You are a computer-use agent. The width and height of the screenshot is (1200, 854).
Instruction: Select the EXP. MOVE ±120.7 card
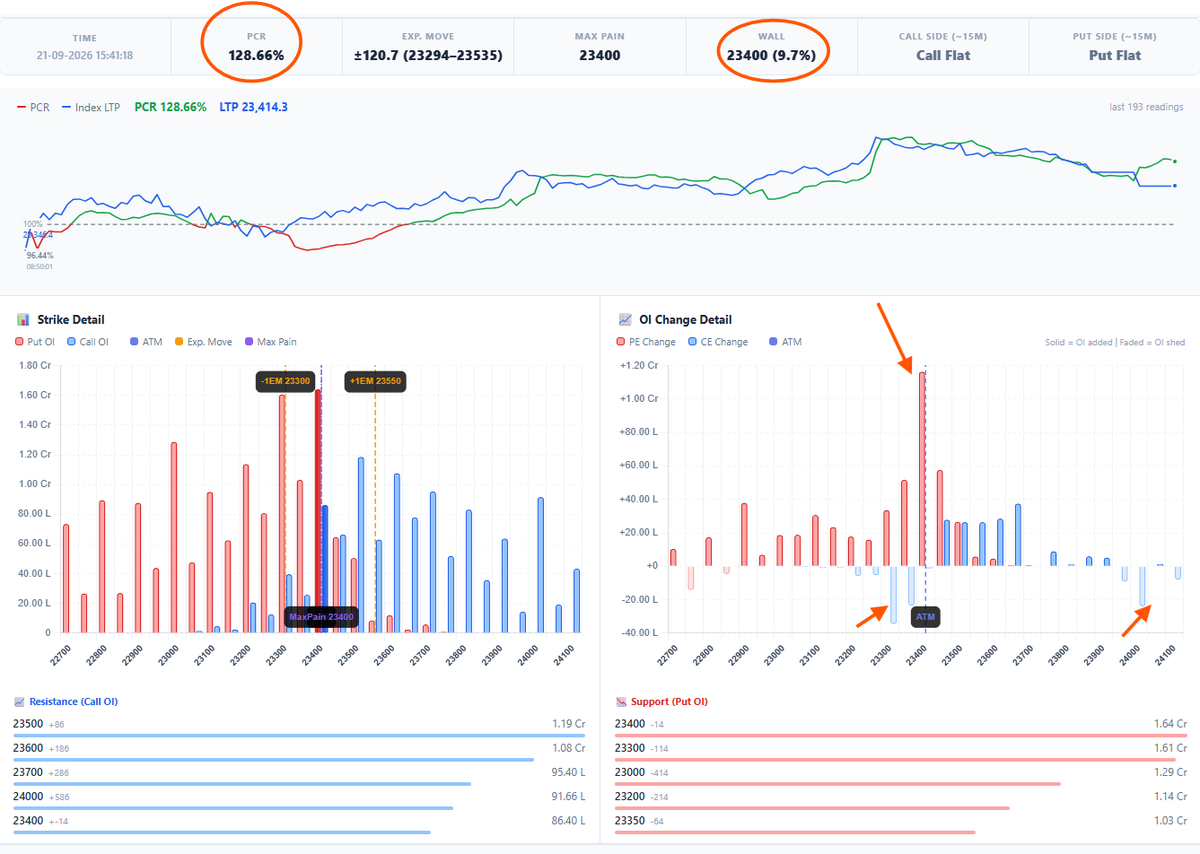tap(428, 46)
